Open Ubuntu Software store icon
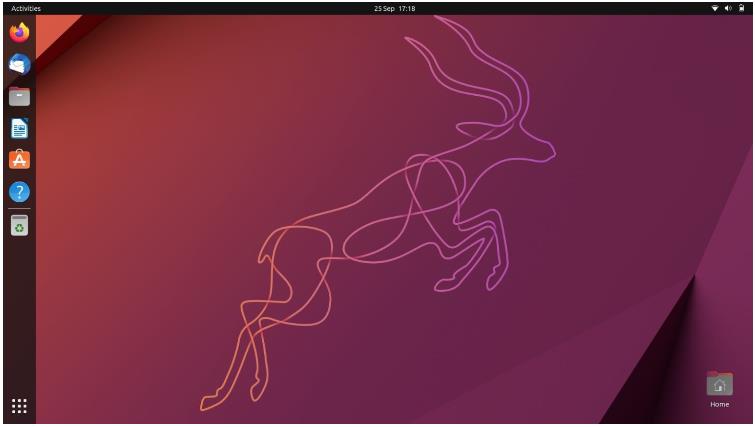Image resolution: width=755 pixels, height=427 pixels. 19,160
